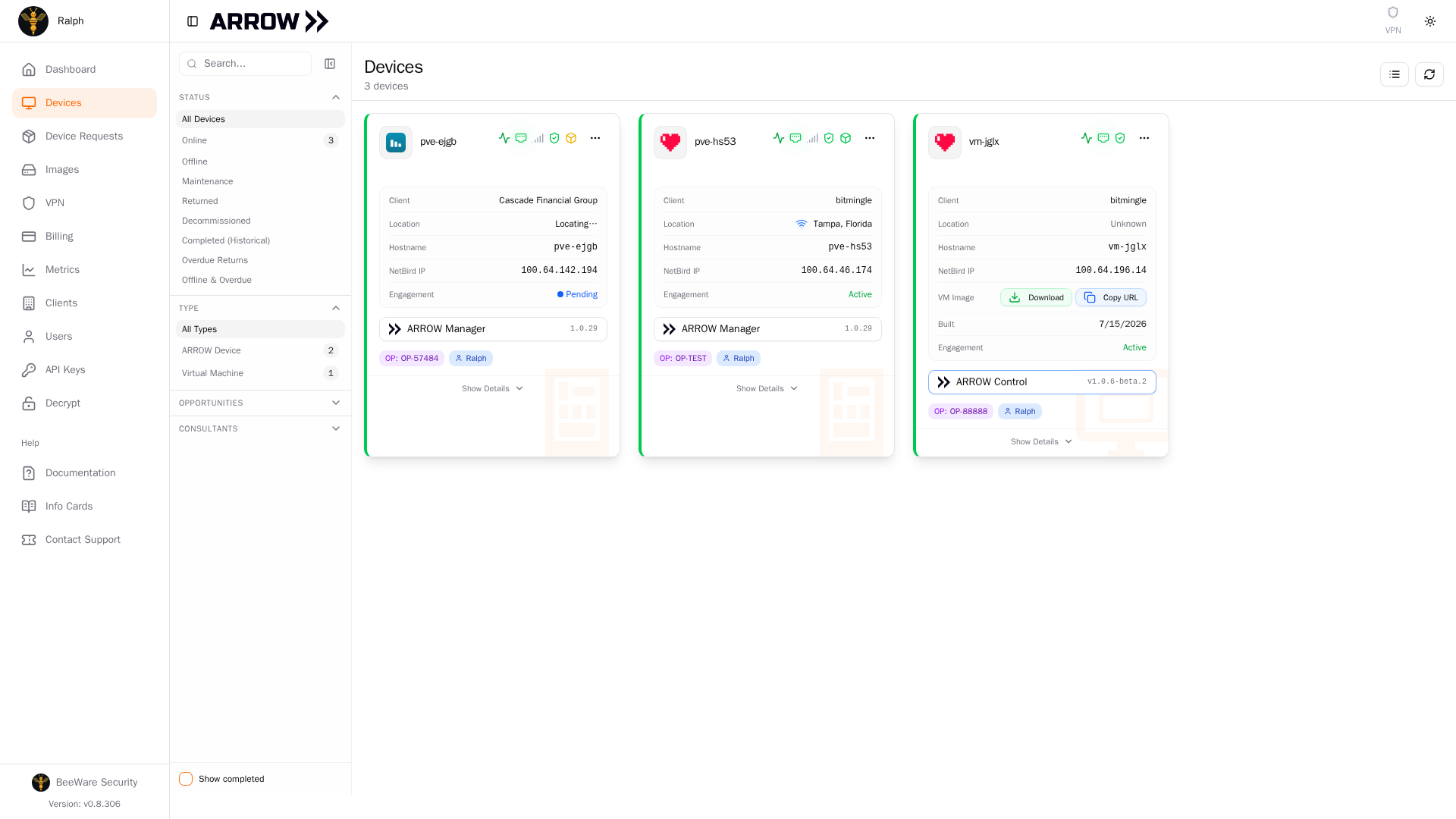This screenshot has width=1456, height=819.
Task: Click the ethernet port icon on vm-jglx
Action: tap(1103, 138)
